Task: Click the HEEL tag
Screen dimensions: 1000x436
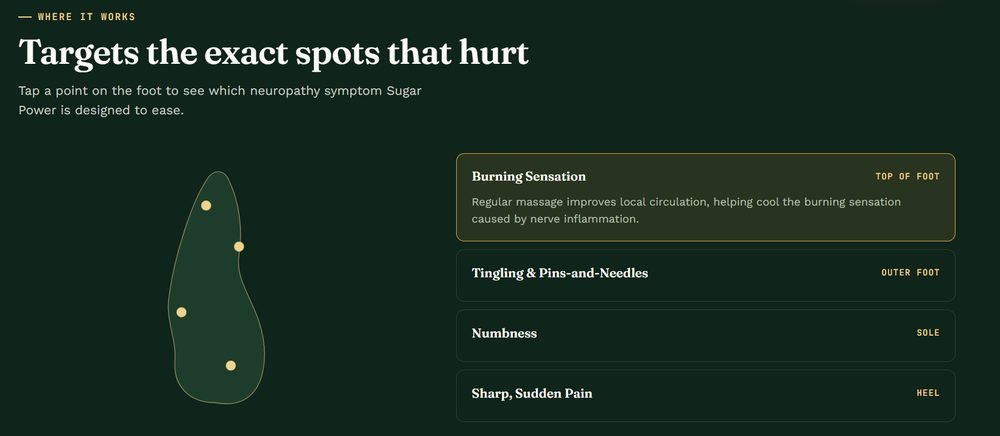Action: [x=928, y=393]
